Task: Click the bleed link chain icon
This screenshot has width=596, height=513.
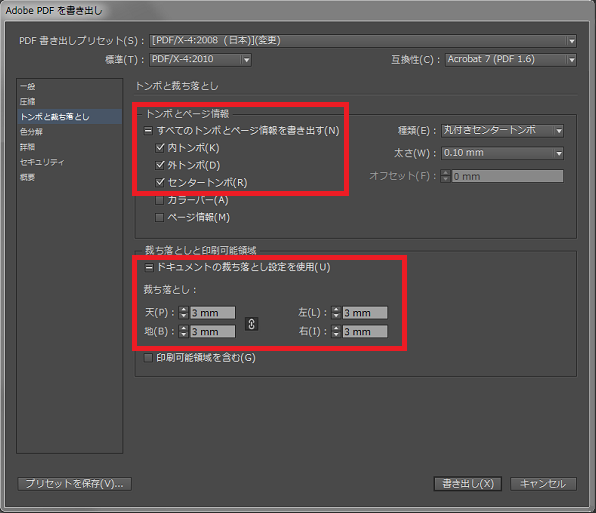Action: 251,324
